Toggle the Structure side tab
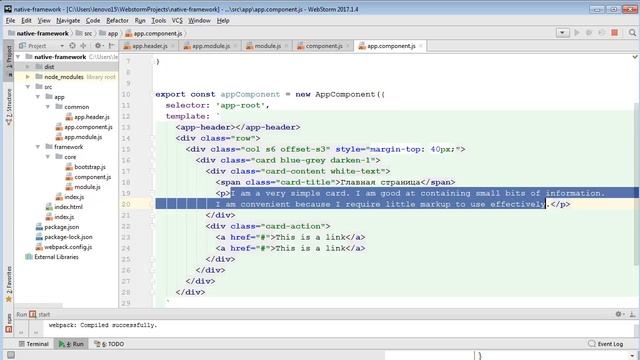Image resolution: width=640 pixels, height=360 pixels. (9, 107)
